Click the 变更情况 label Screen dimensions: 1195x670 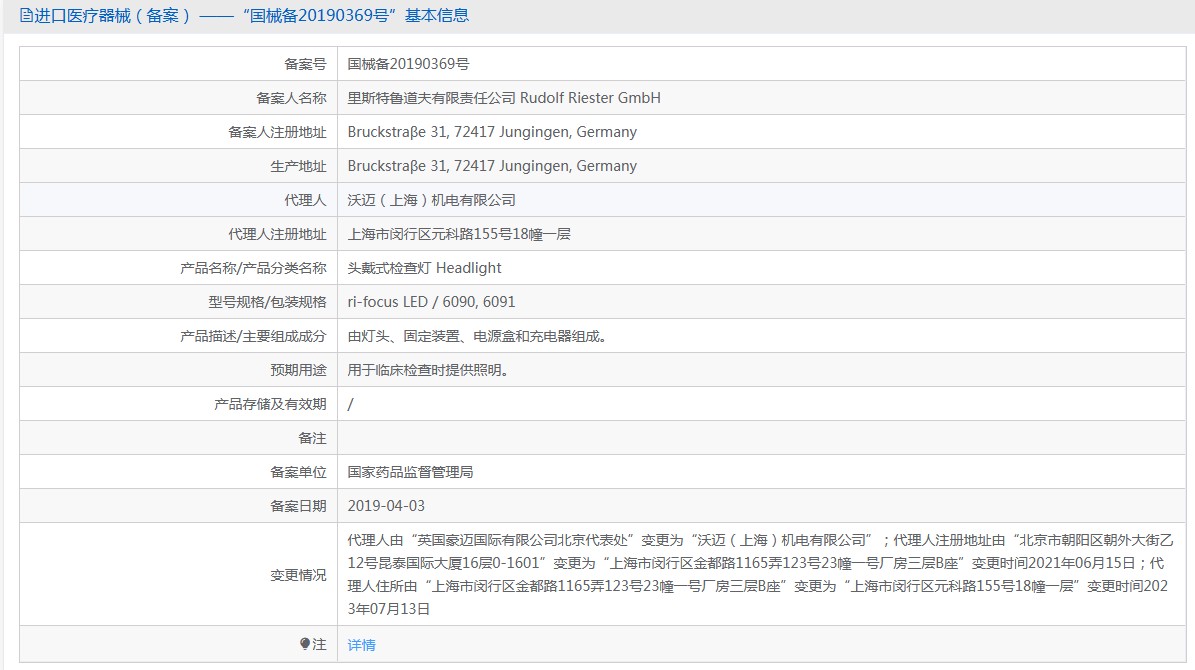coord(298,575)
